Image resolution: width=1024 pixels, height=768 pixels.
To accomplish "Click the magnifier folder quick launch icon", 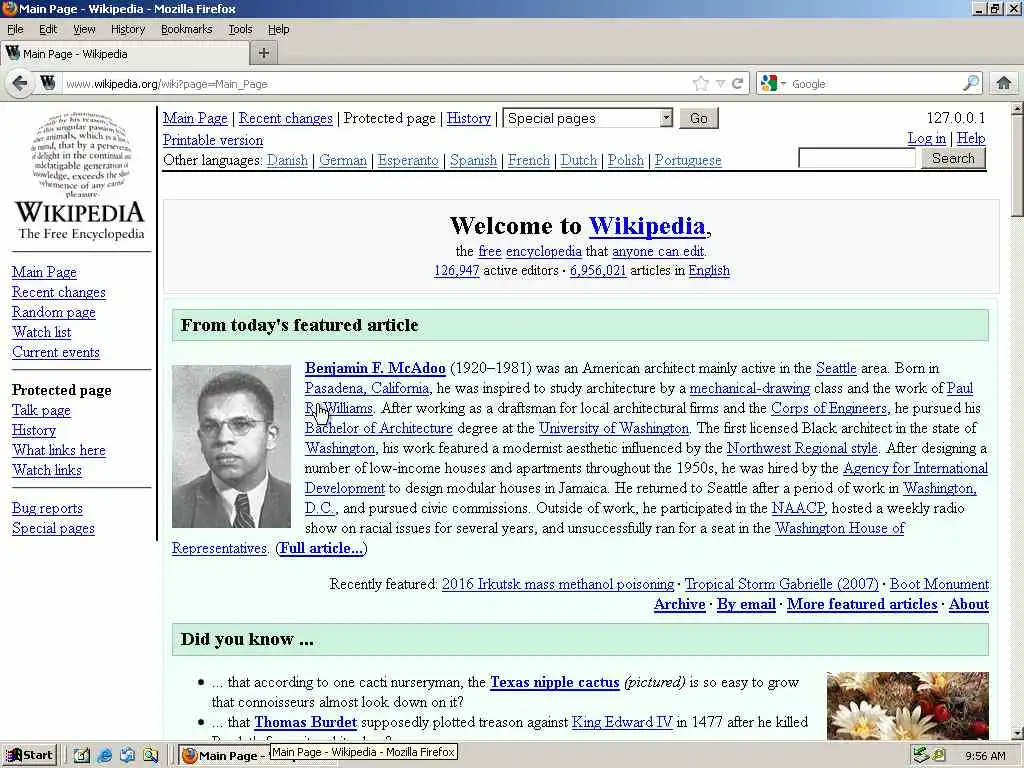I will tap(150, 756).
